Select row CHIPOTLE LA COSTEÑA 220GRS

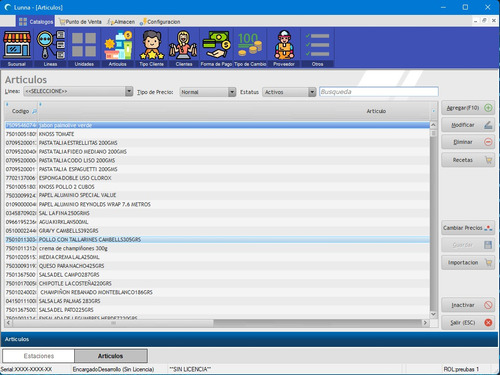tap(217, 284)
